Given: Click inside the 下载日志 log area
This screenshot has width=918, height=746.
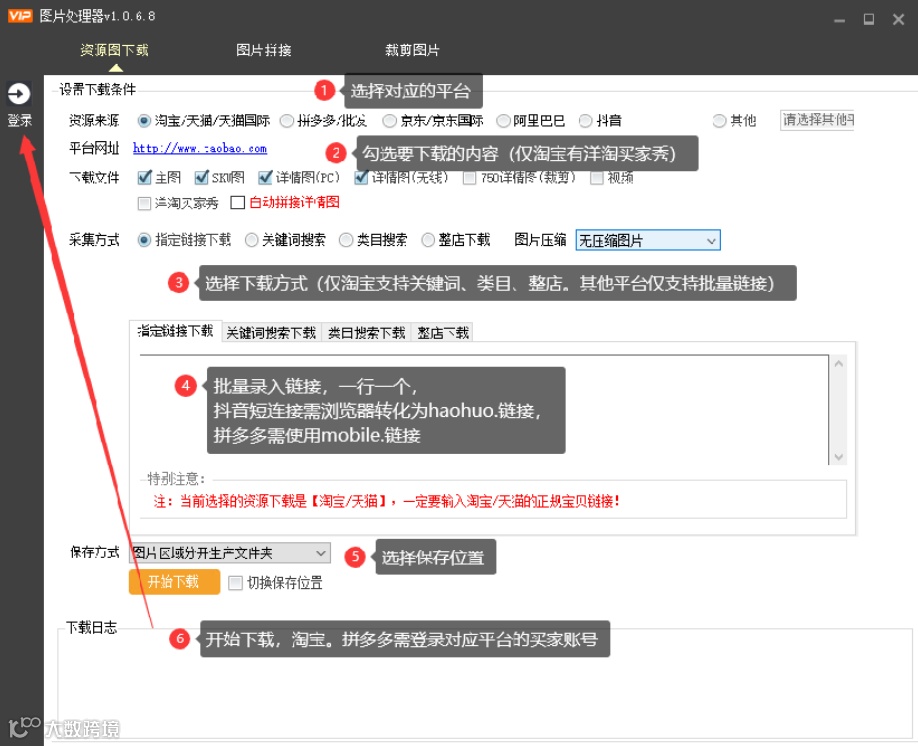Looking at the screenshot, I should coord(485,685).
